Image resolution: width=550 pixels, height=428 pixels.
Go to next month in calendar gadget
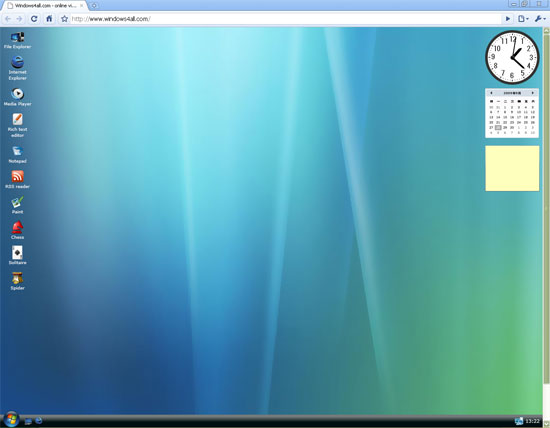pyautogui.click(x=533, y=93)
